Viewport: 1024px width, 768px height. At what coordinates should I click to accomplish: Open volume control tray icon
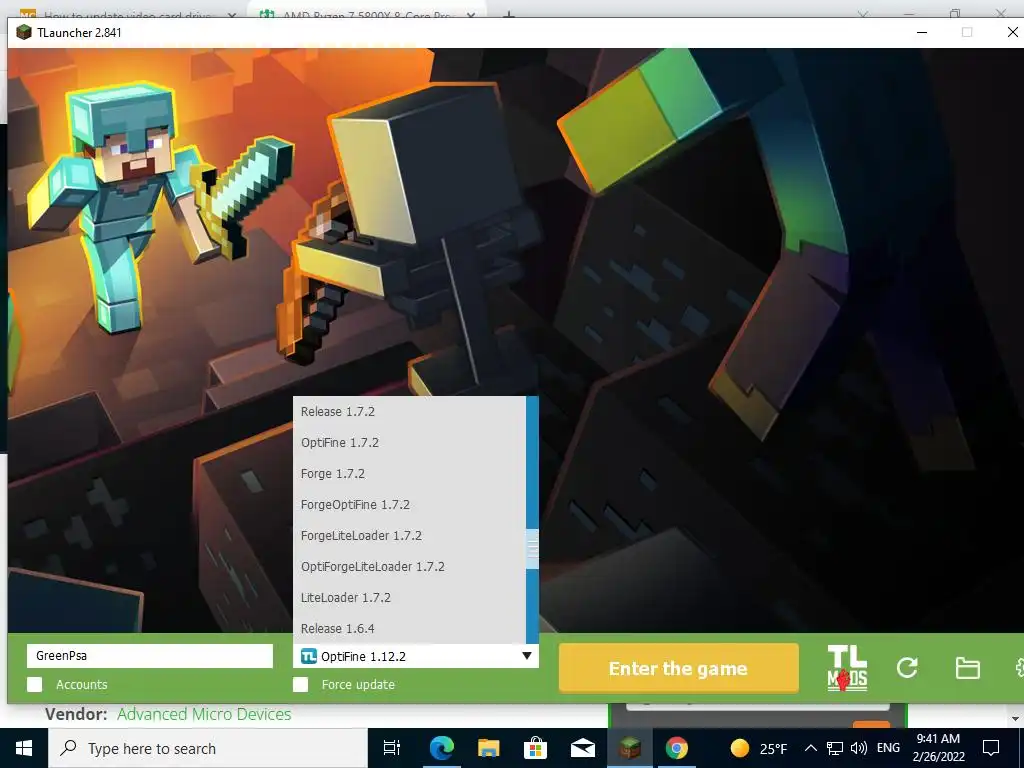pyautogui.click(x=859, y=748)
